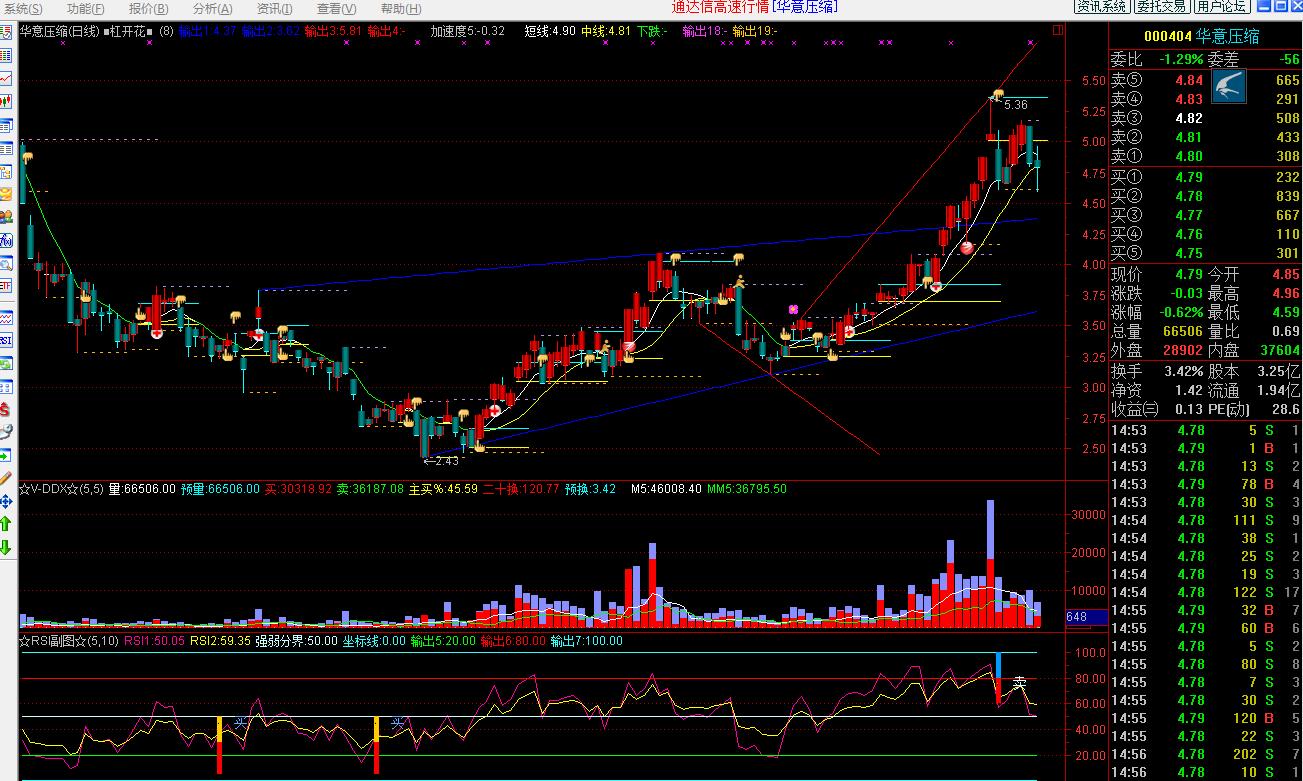
Task: Click the 卖 signal marker on RSI chart
Action: pyautogui.click(x=1019, y=682)
